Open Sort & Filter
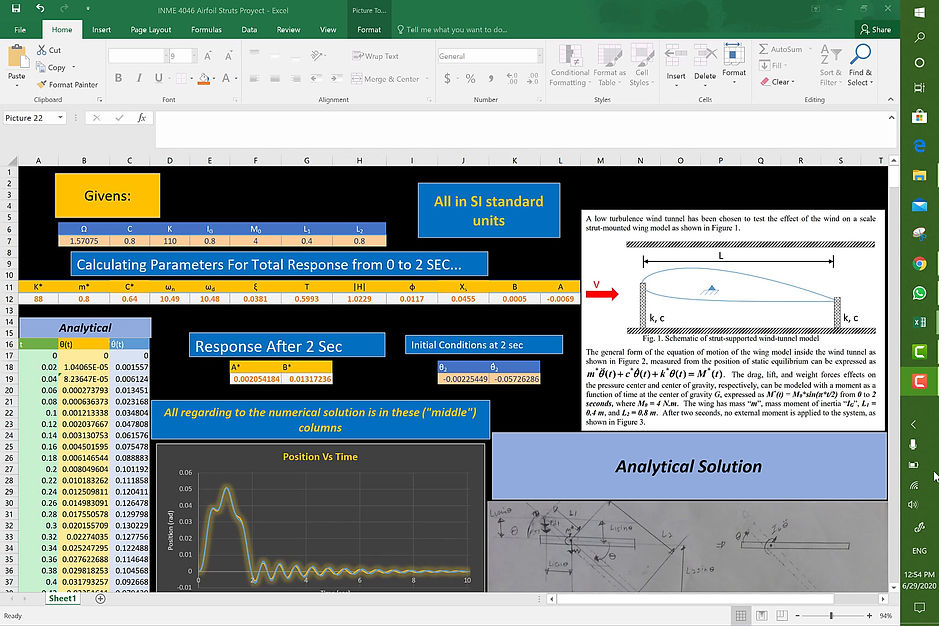 point(830,66)
